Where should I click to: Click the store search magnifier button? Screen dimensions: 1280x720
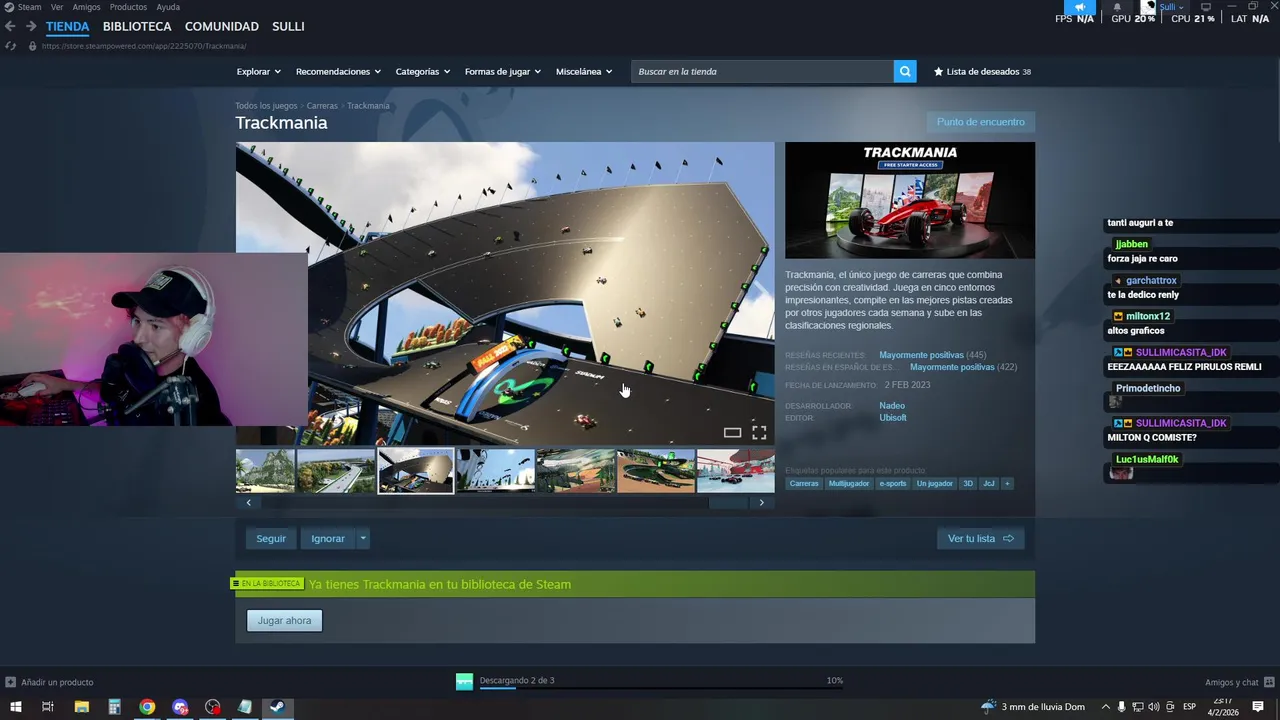(x=905, y=71)
